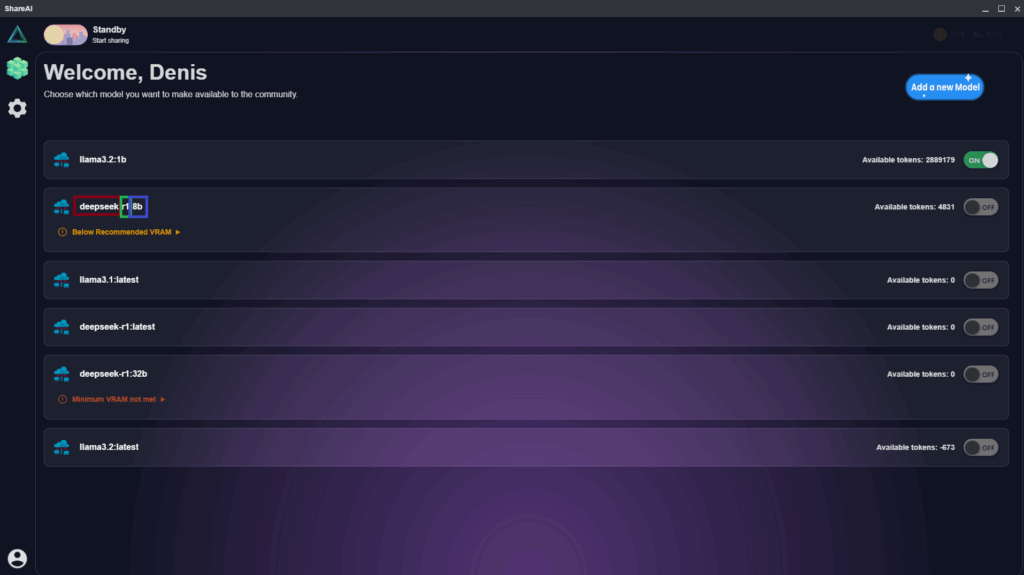
Task: Close the ShareAI window
Action: pos(1017,8)
